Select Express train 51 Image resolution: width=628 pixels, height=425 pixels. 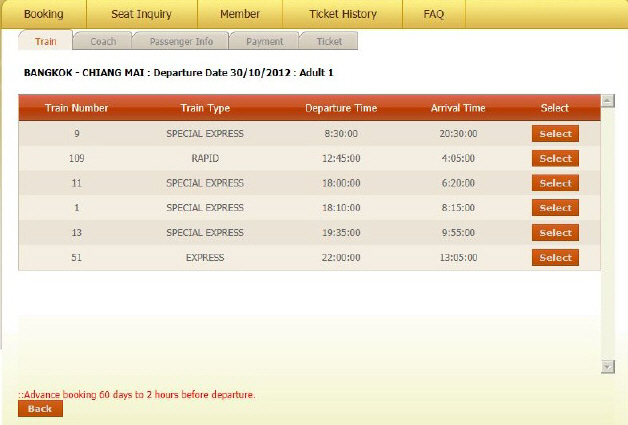[x=555, y=258]
